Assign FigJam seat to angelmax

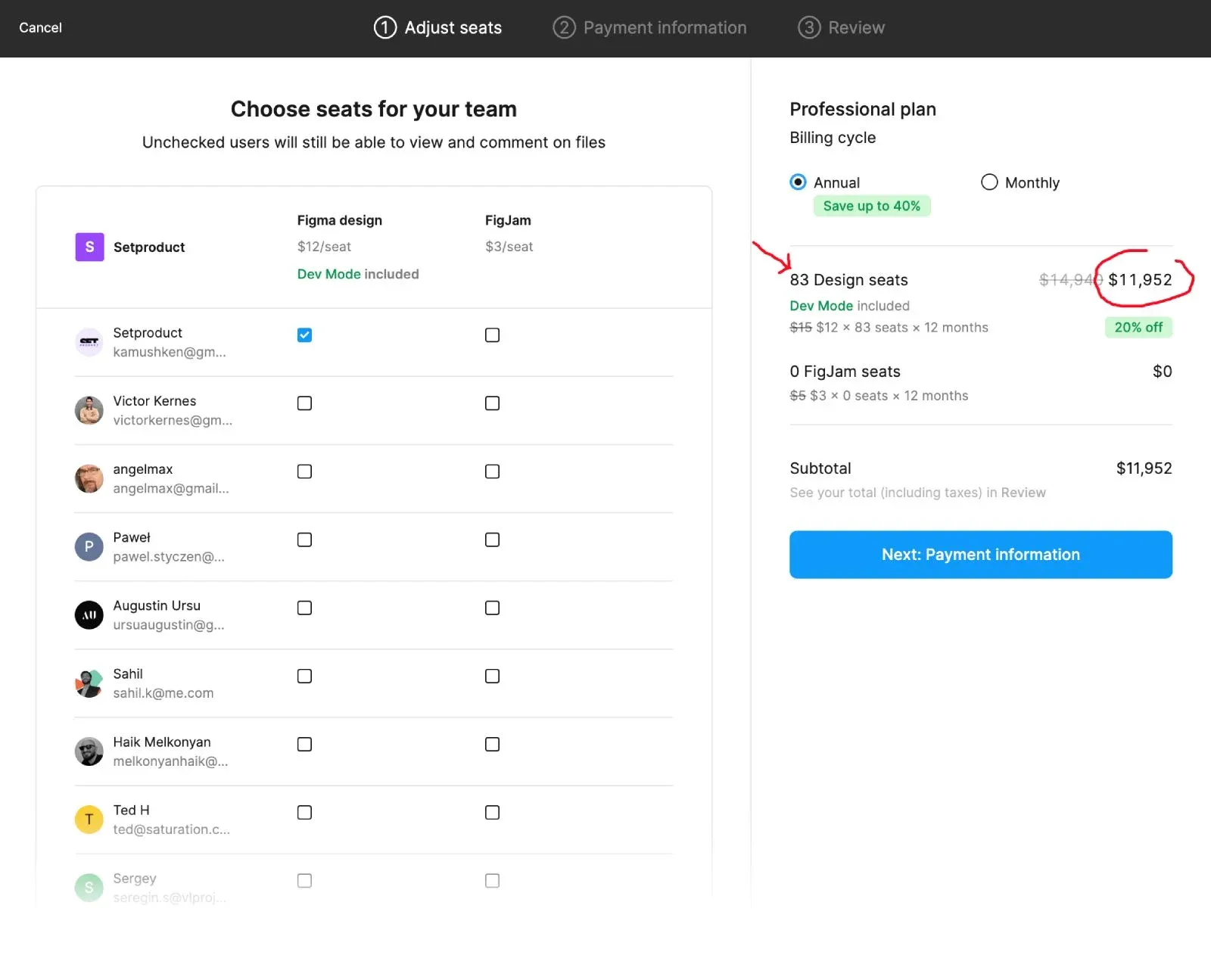[x=492, y=471]
